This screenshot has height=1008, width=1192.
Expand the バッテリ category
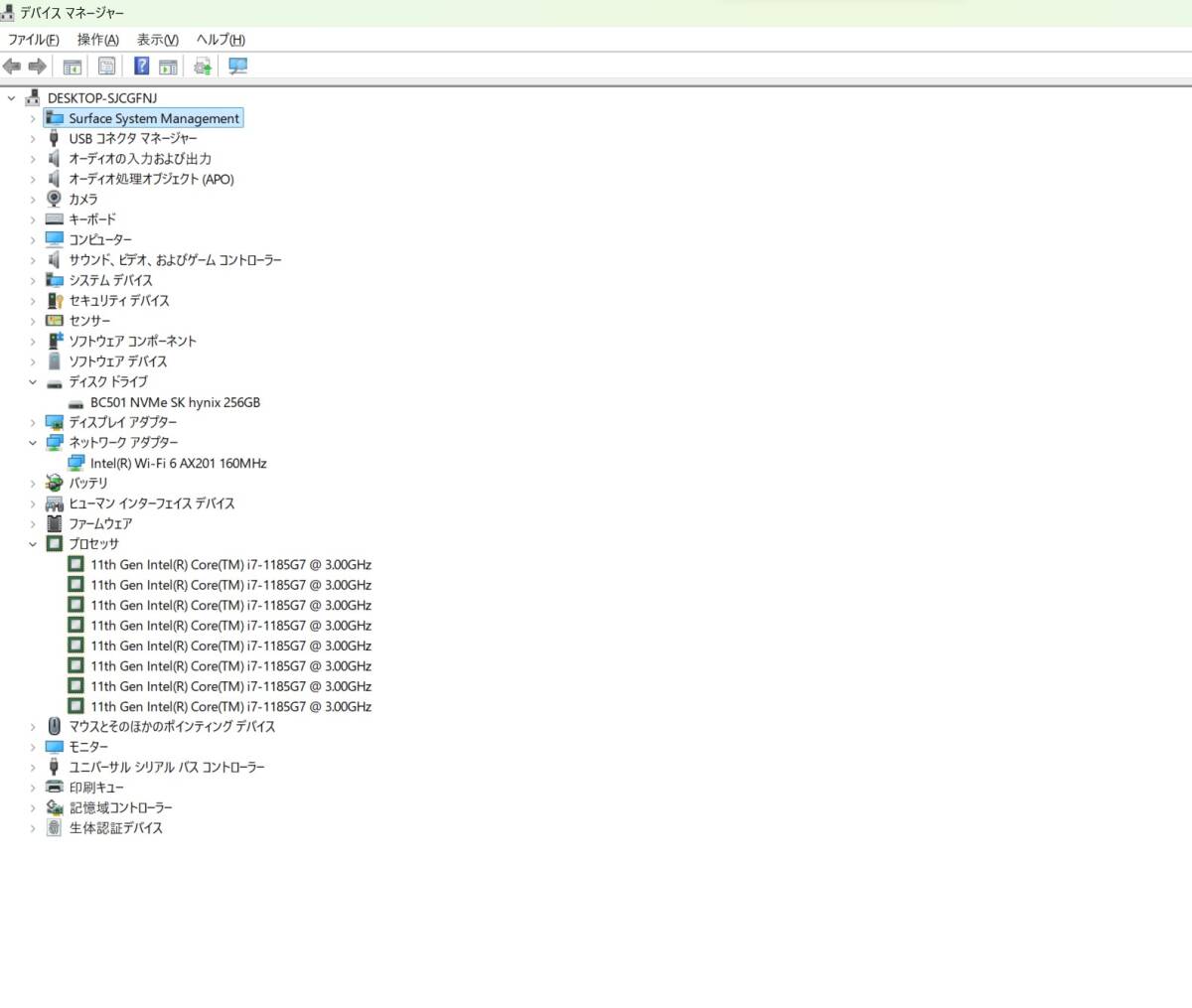point(33,484)
